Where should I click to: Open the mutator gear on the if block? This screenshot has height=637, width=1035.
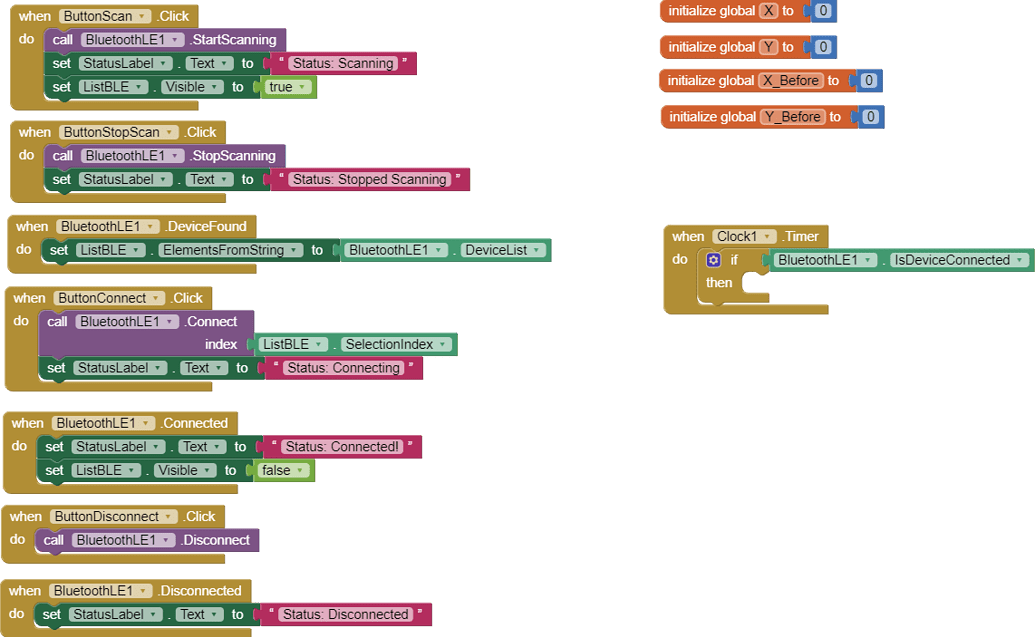[x=712, y=260]
